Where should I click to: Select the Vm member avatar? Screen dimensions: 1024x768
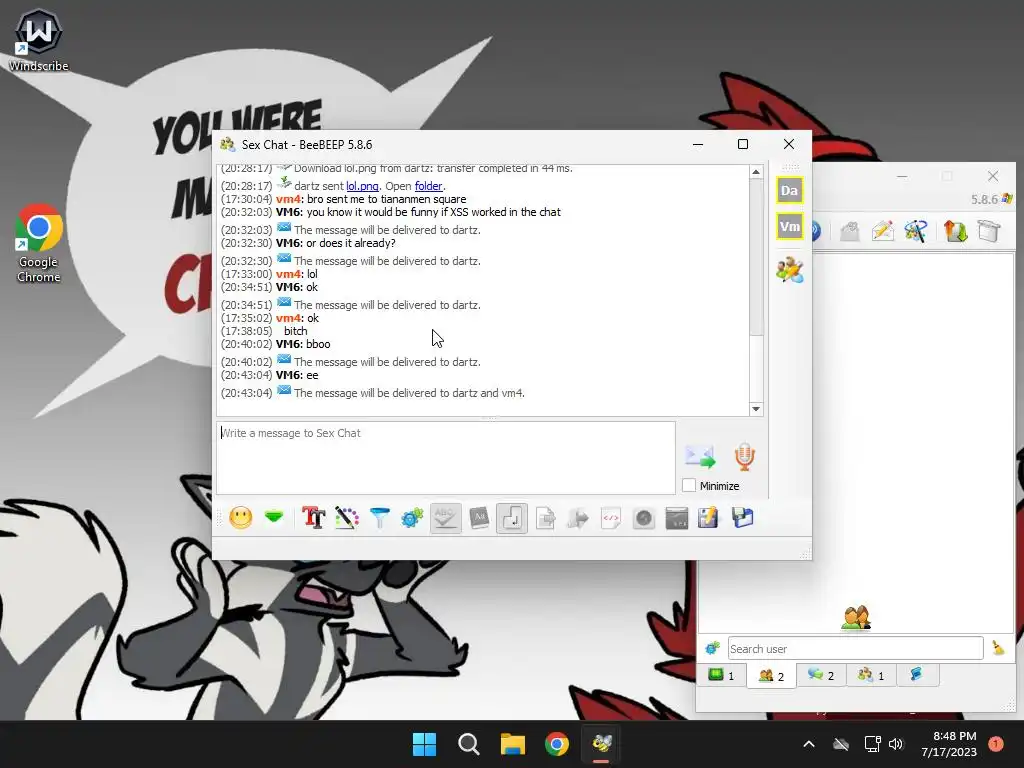[790, 227]
